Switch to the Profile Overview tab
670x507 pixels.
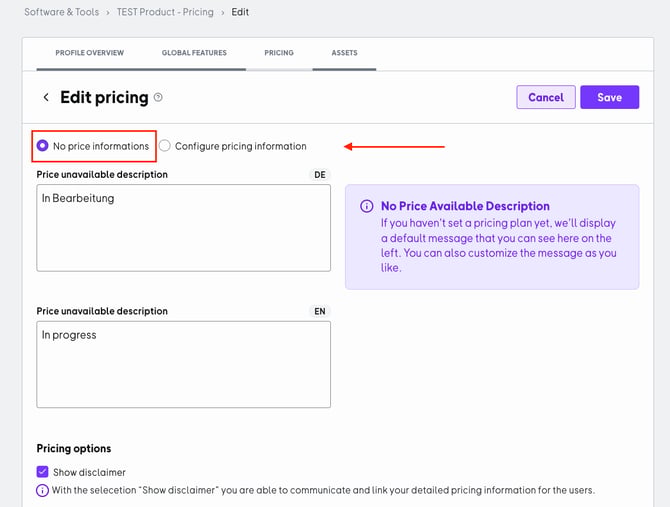tap(90, 53)
